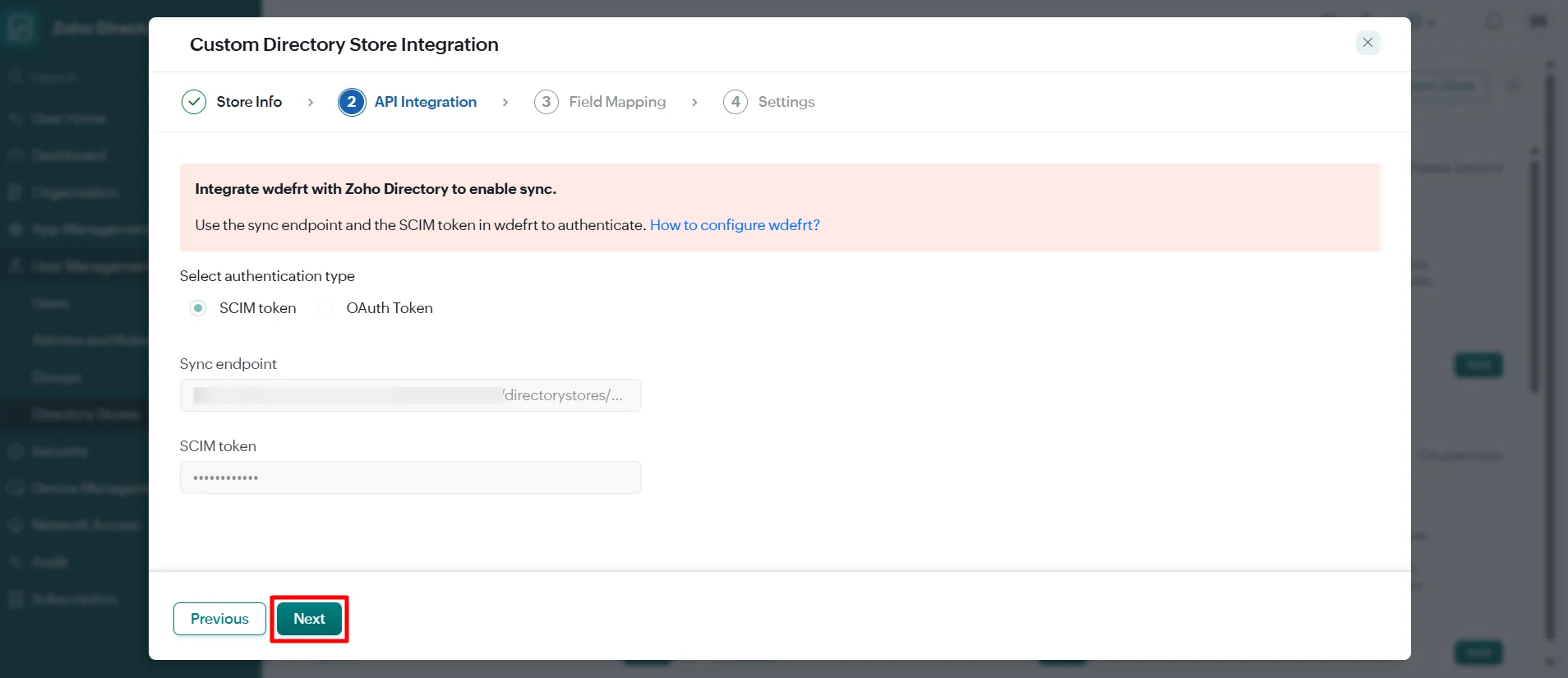Viewport: 1568px width, 678px height.
Task: Click the Store Info completed checkmark icon
Action: pos(194,102)
